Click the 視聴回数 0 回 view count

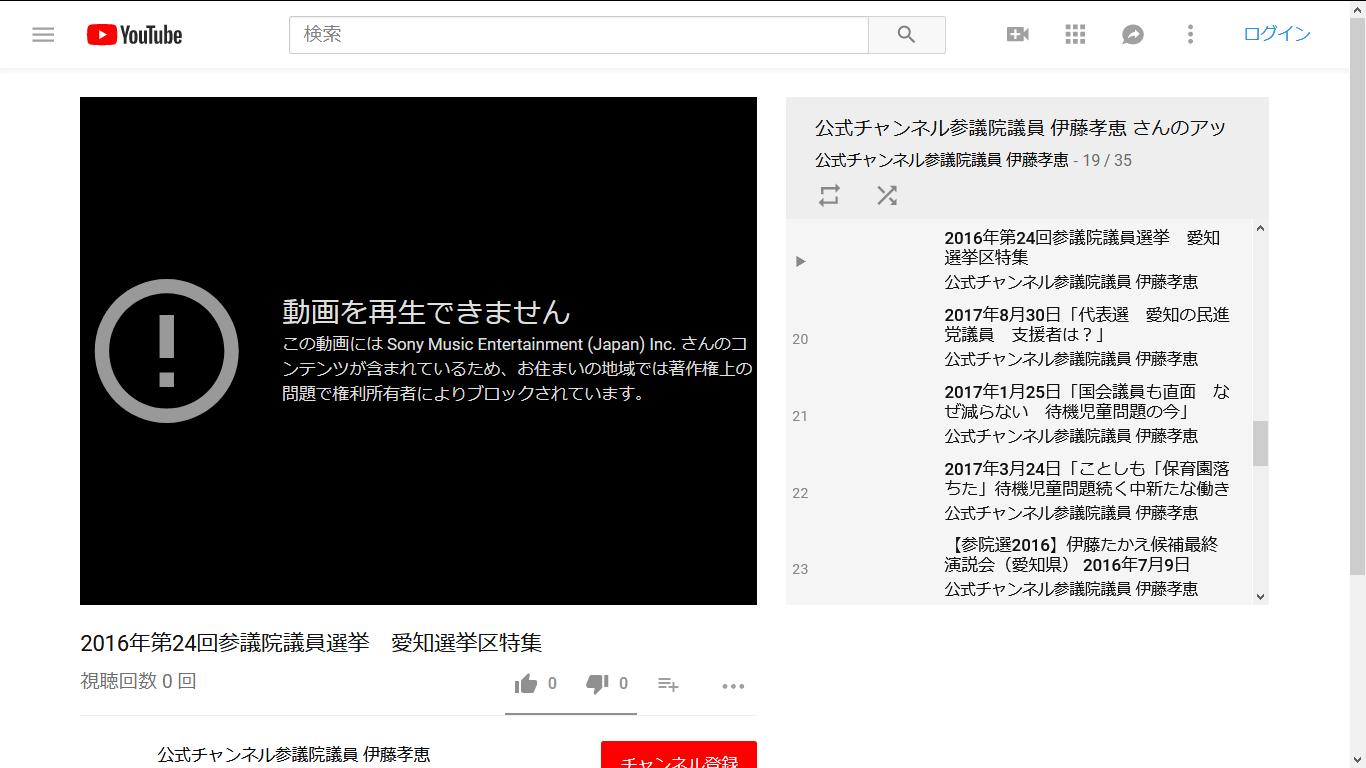(x=138, y=682)
